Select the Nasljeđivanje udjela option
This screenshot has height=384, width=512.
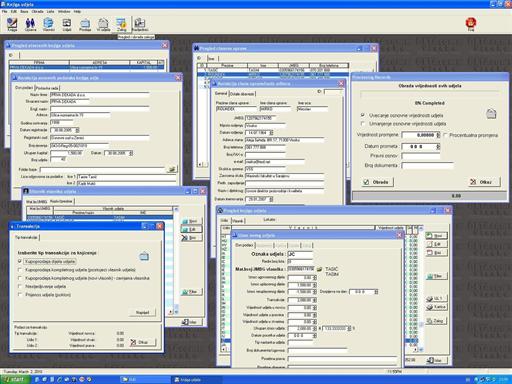42,286
